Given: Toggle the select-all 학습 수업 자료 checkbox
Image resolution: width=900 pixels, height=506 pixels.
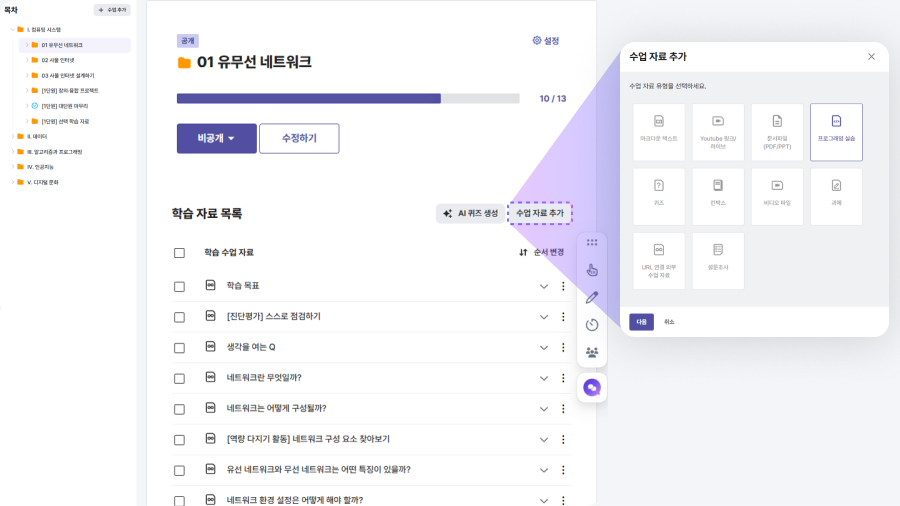Looking at the screenshot, I should 179,253.
